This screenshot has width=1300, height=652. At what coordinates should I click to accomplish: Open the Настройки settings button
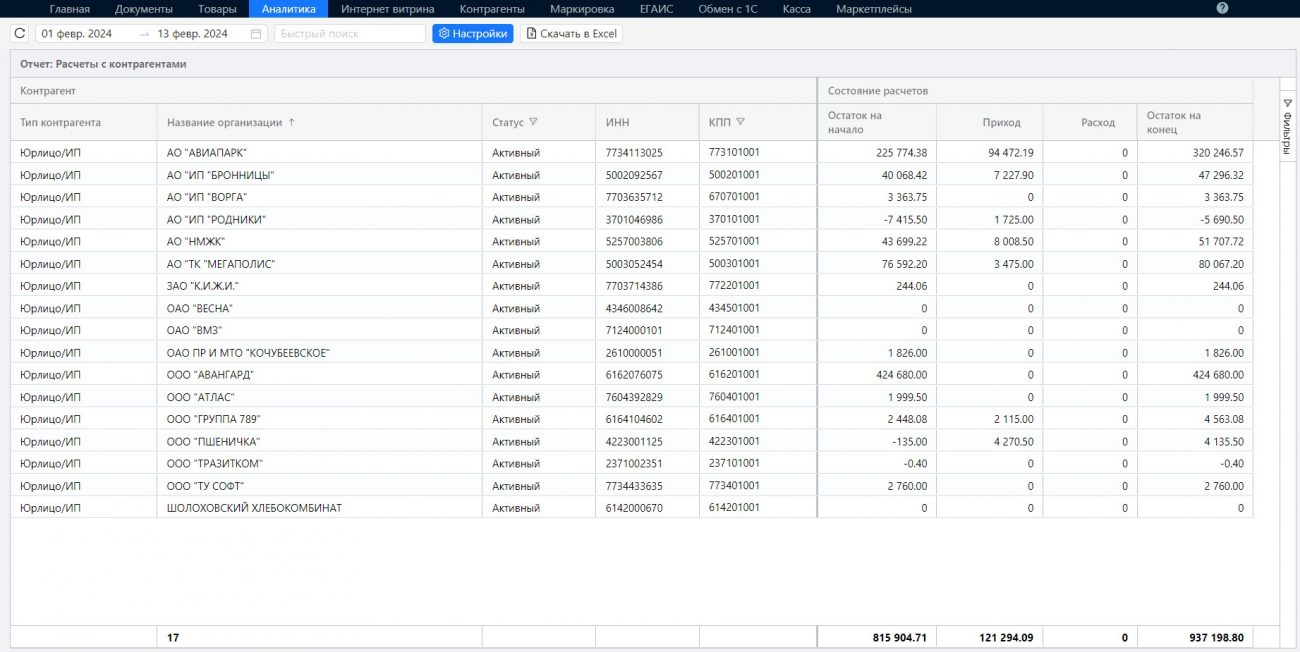473,34
